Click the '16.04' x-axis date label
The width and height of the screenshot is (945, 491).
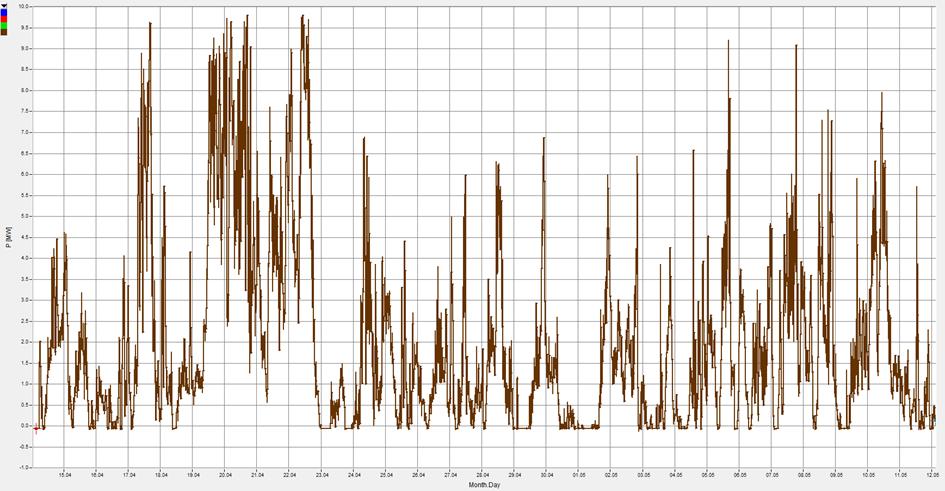[96, 475]
